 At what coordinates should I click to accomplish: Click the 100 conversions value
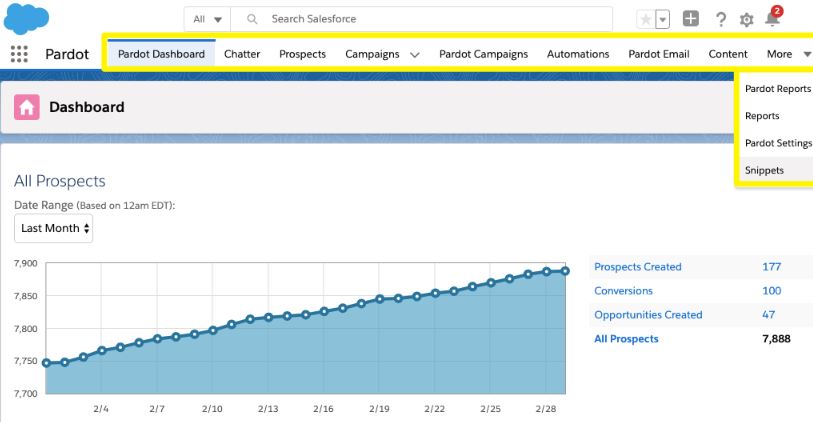pos(772,291)
